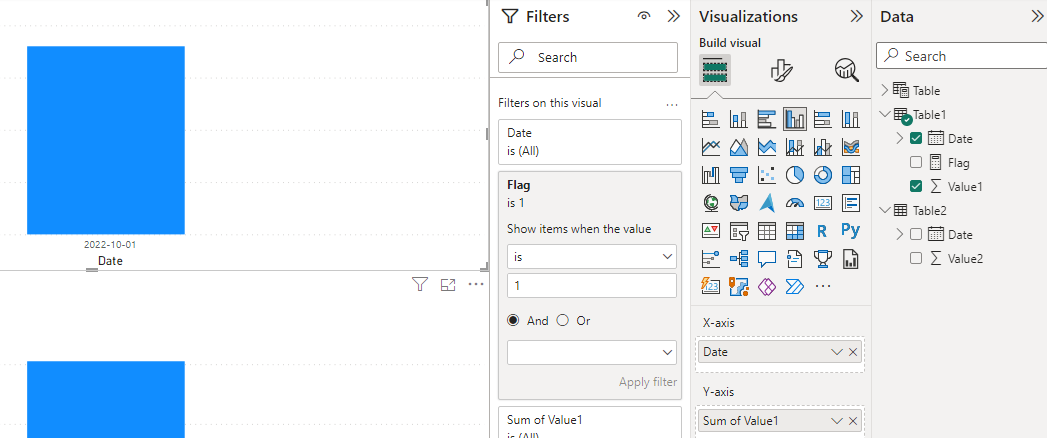Screen dimensions: 1047x438
Task: Choose the Multi-row card visual
Action: coord(851,202)
